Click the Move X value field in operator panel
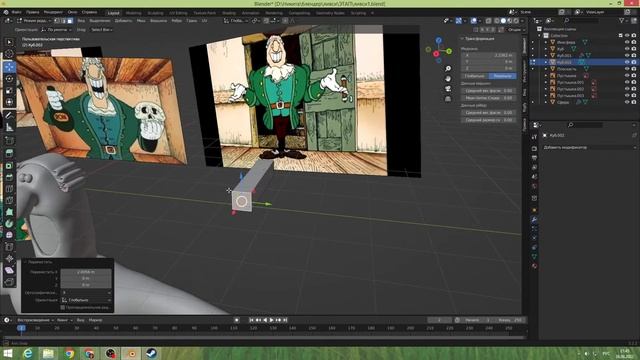Screen dimensions: 640x360 (x=86, y=271)
